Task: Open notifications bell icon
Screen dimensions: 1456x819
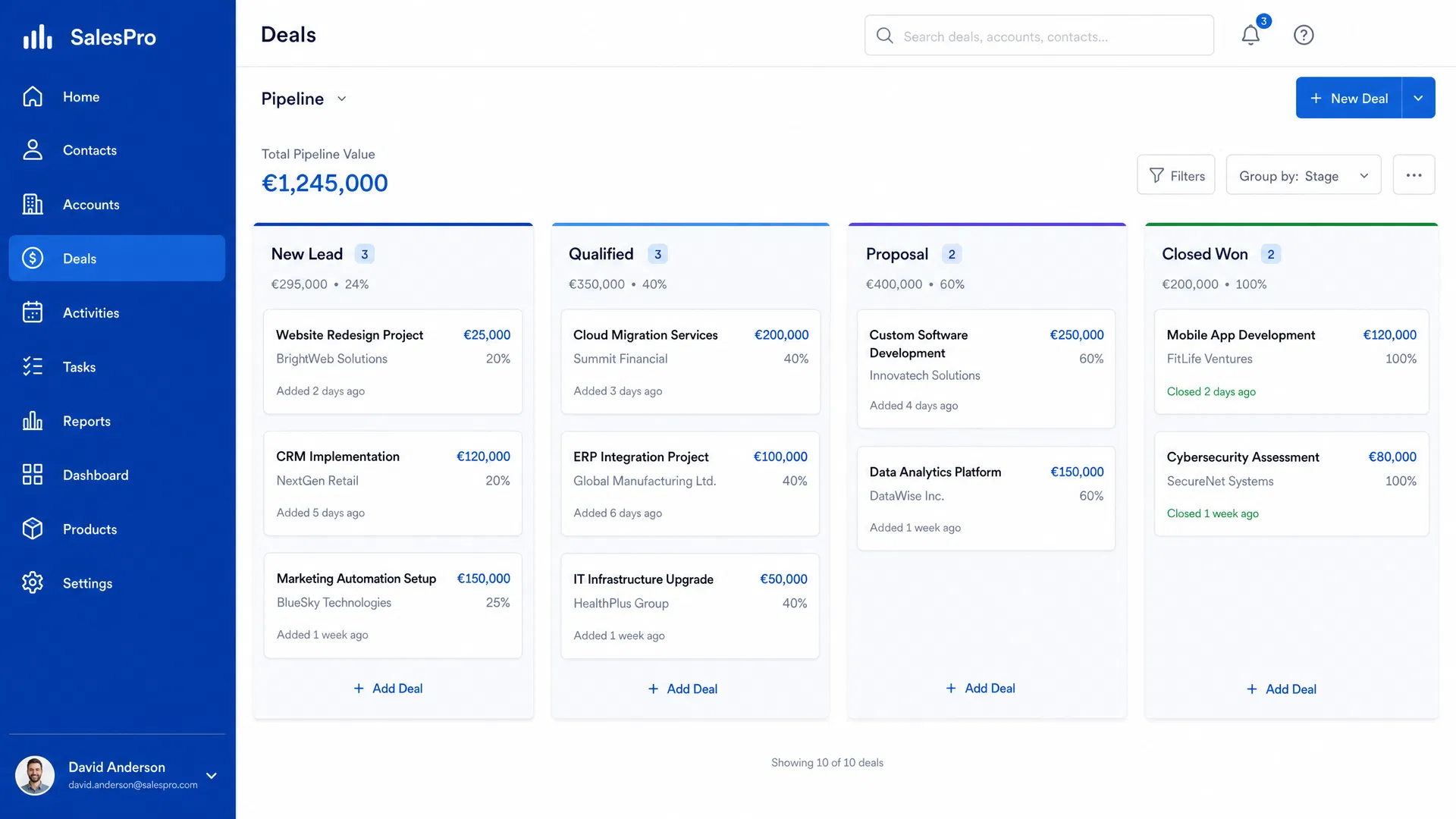Action: click(x=1250, y=35)
